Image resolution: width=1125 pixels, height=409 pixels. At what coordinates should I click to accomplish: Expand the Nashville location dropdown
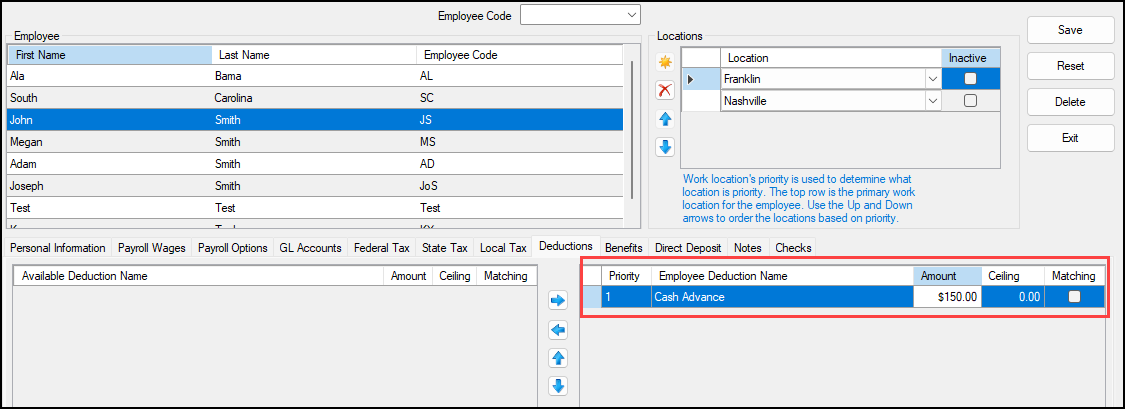pos(932,101)
